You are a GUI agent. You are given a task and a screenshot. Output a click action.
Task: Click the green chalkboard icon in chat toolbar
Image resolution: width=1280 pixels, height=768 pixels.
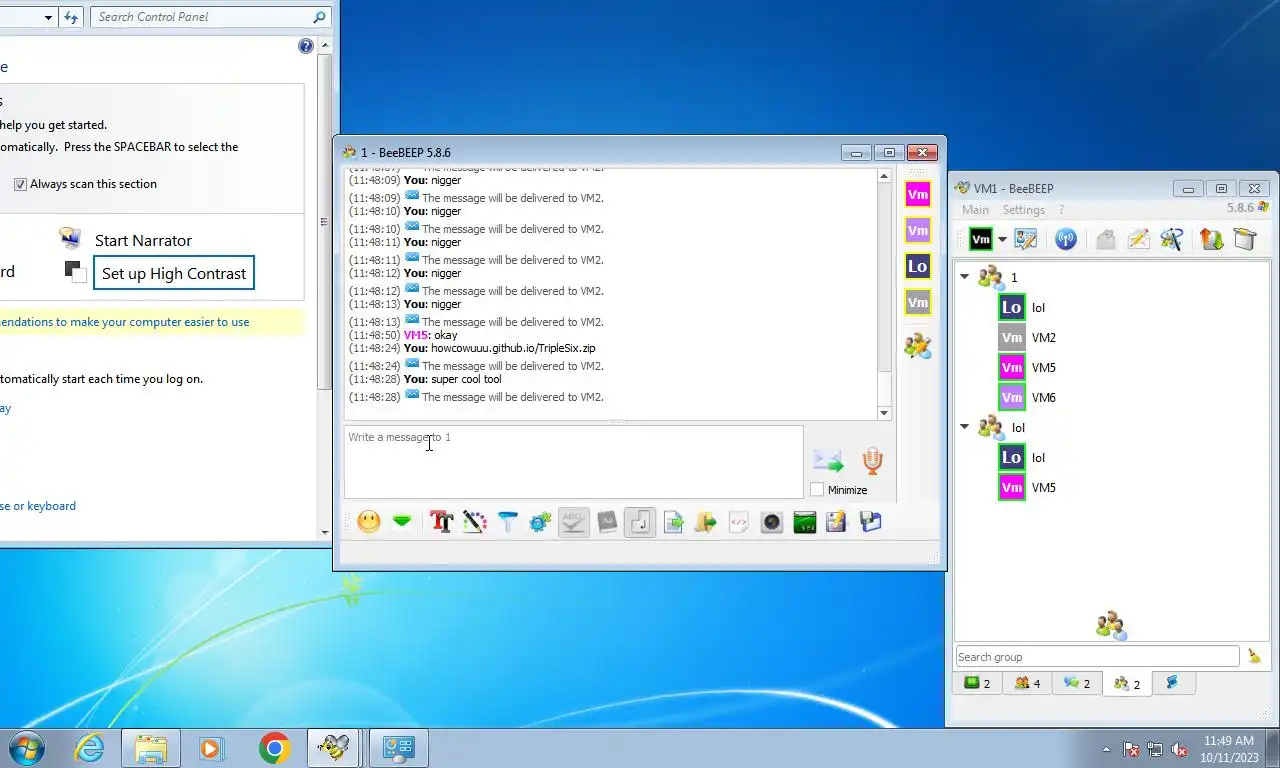(x=805, y=522)
